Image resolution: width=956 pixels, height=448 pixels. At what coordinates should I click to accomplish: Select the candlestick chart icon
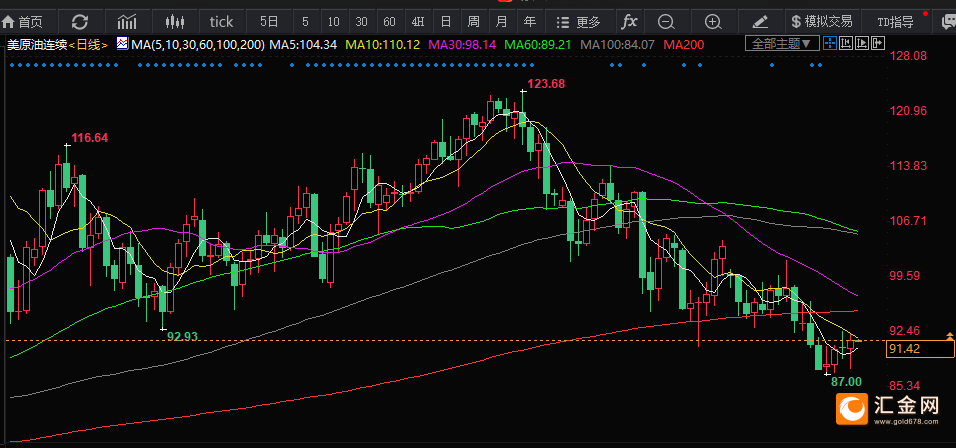pyautogui.click(x=174, y=22)
